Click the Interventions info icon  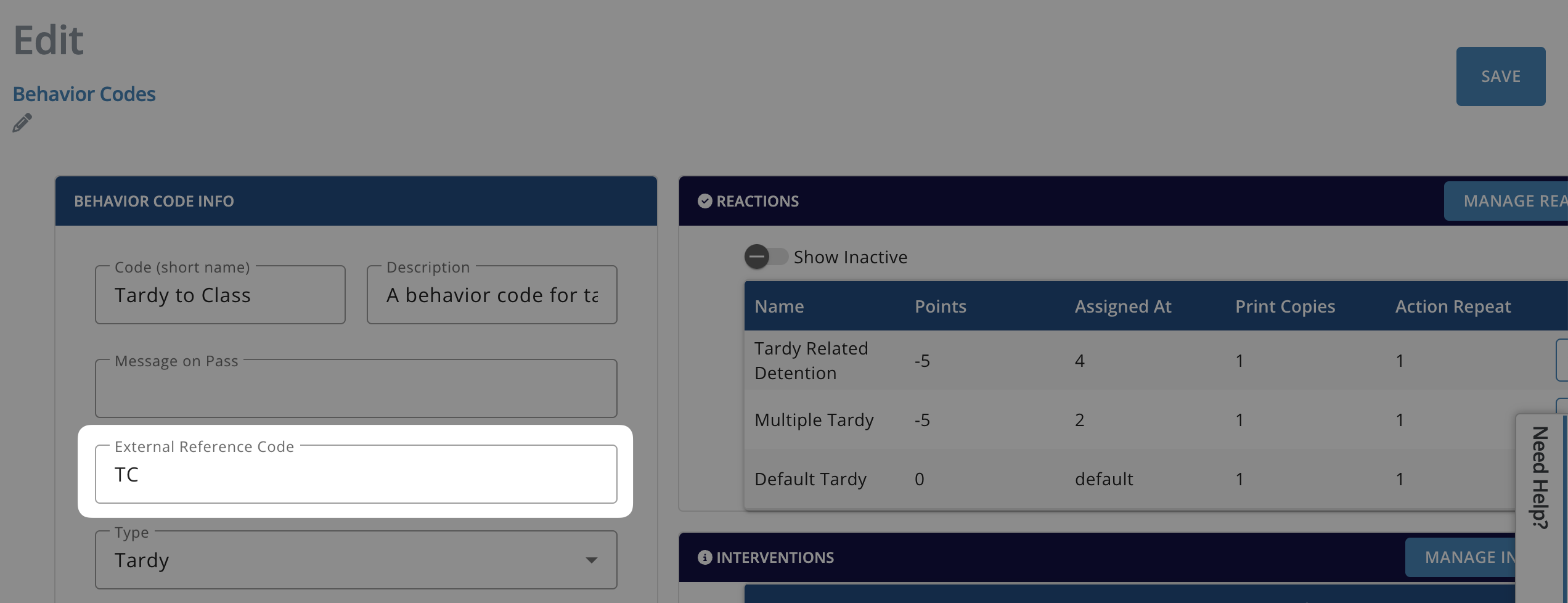tap(704, 557)
